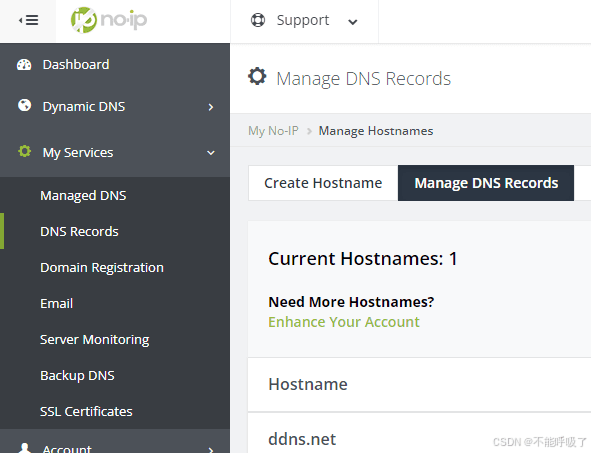Click the Dynamic DNS globe icon
This screenshot has height=453, width=591.
24,105
